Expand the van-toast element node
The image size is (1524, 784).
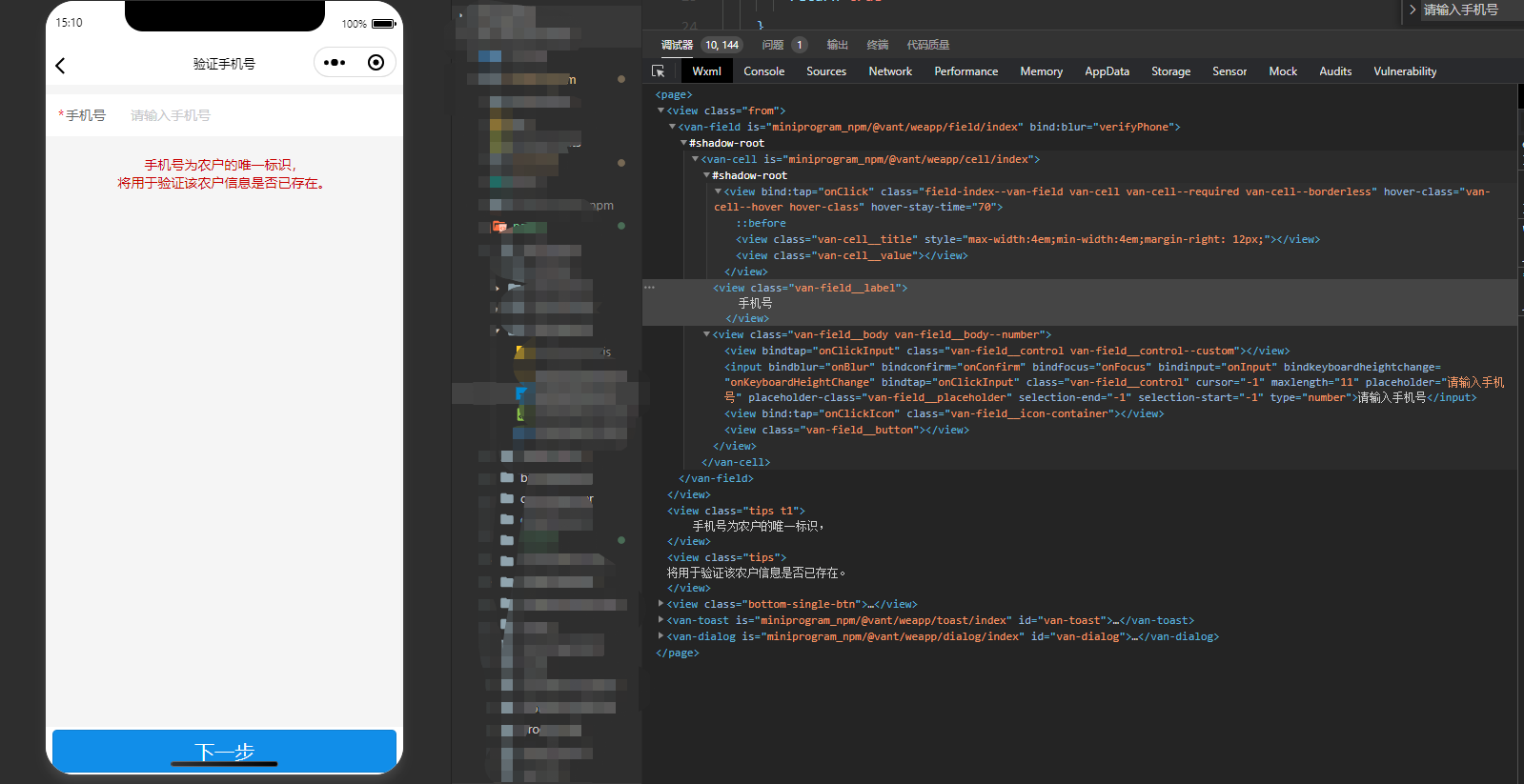point(660,620)
